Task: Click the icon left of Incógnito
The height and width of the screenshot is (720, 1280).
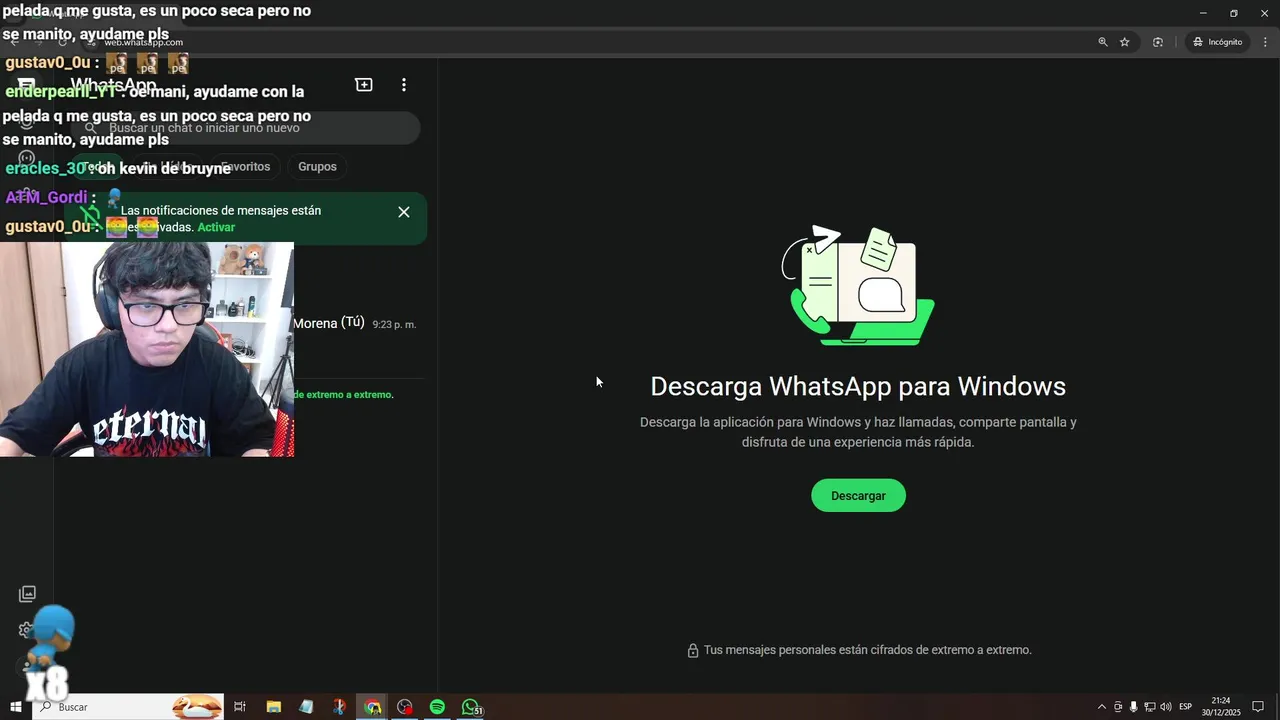Action: click(x=1158, y=42)
